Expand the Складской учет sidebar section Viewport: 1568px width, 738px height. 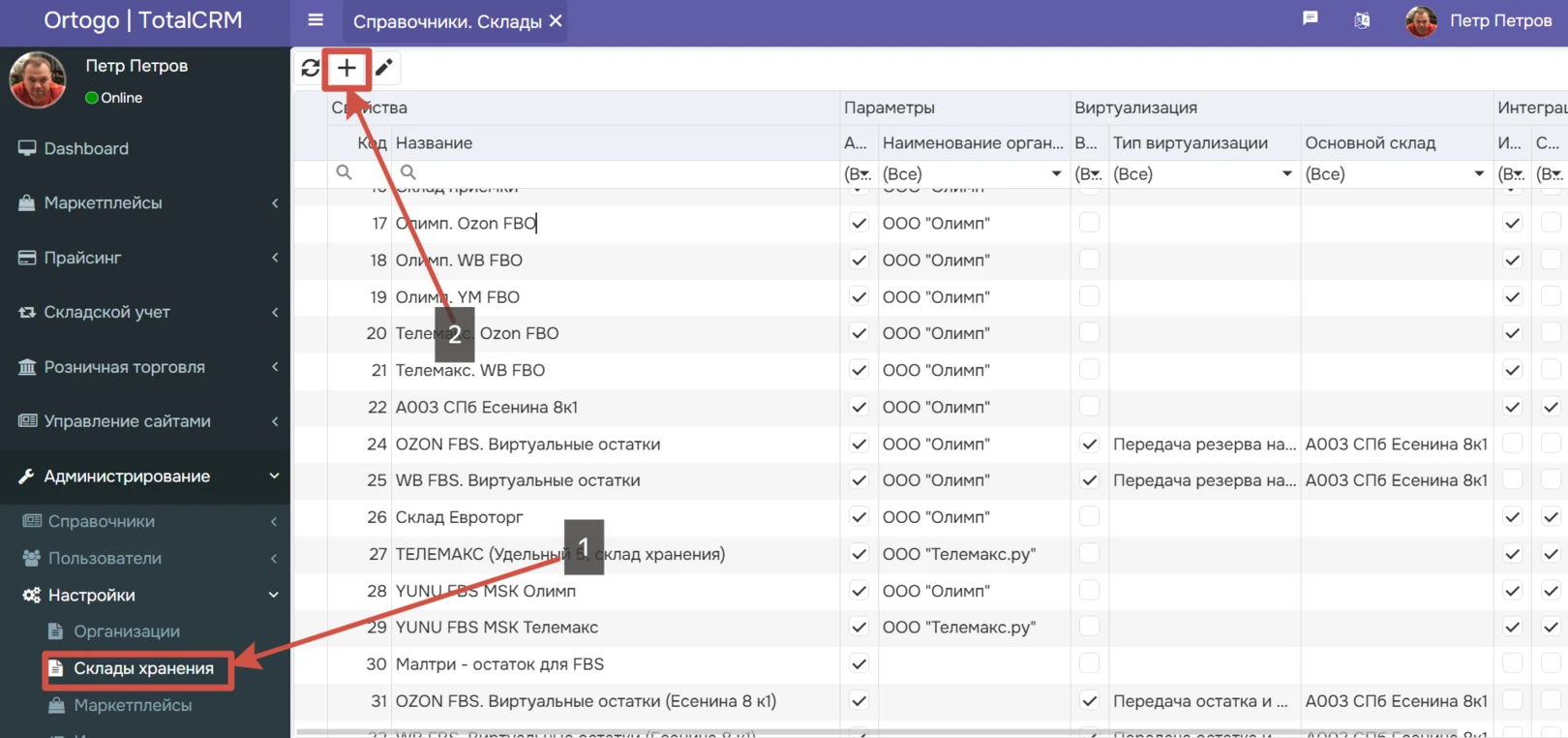(x=275, y=312)
